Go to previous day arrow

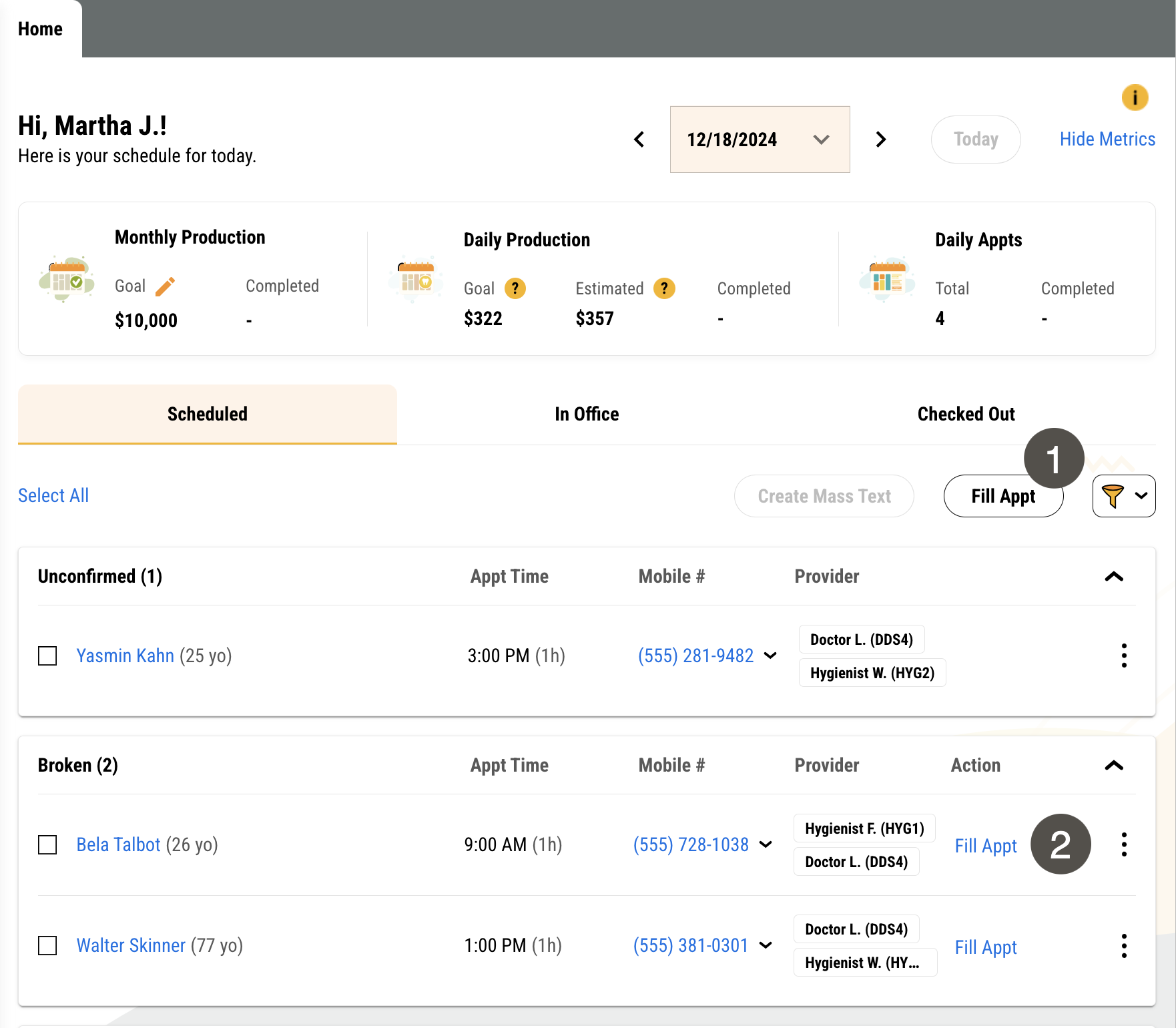639,140
